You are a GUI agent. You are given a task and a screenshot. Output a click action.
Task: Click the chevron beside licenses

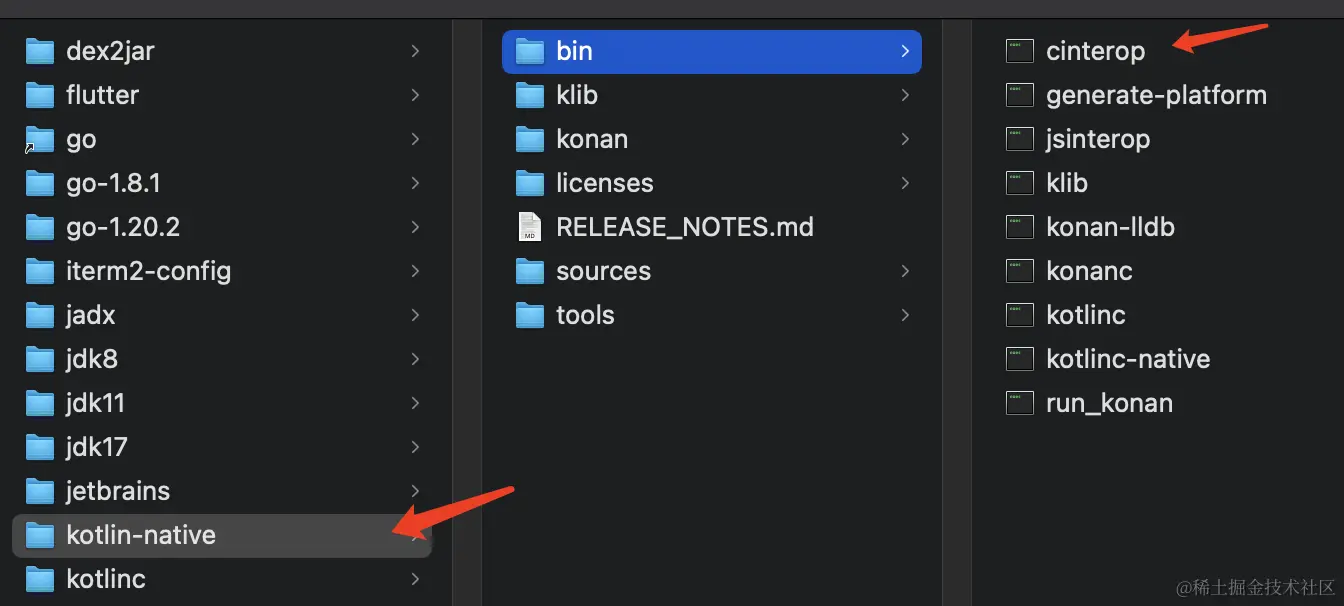click(x=905, y=183)
